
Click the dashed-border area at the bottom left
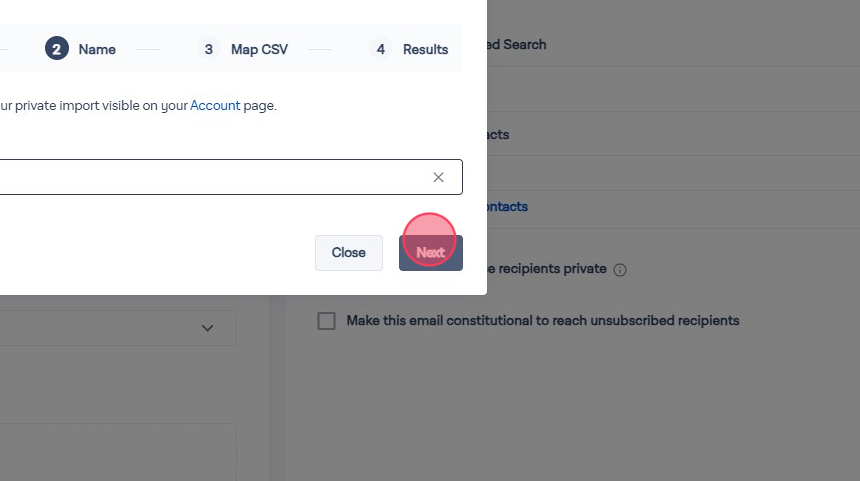pos(120,452)
